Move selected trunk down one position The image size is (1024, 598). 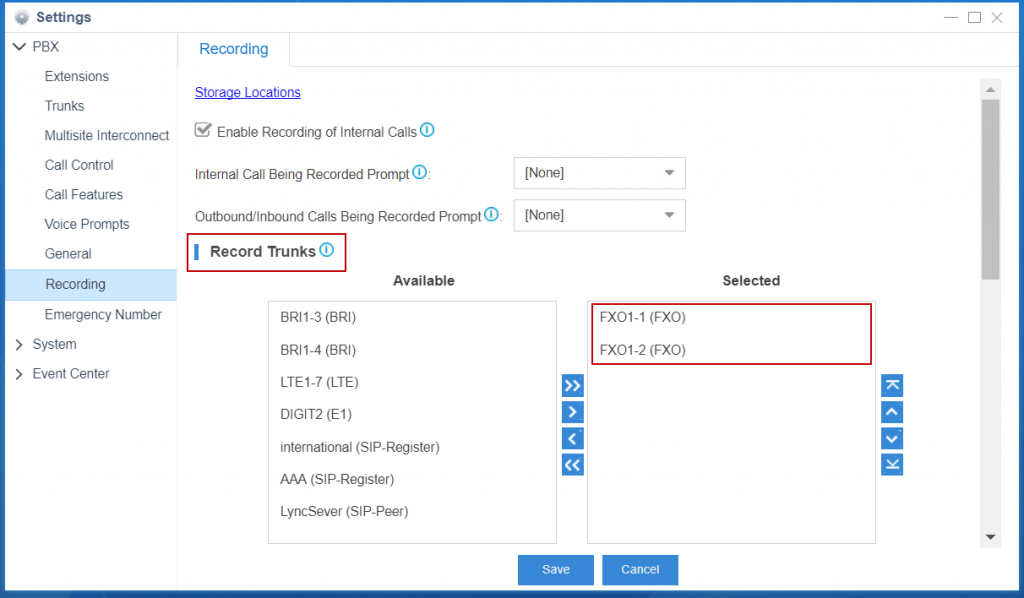(892, 438)
